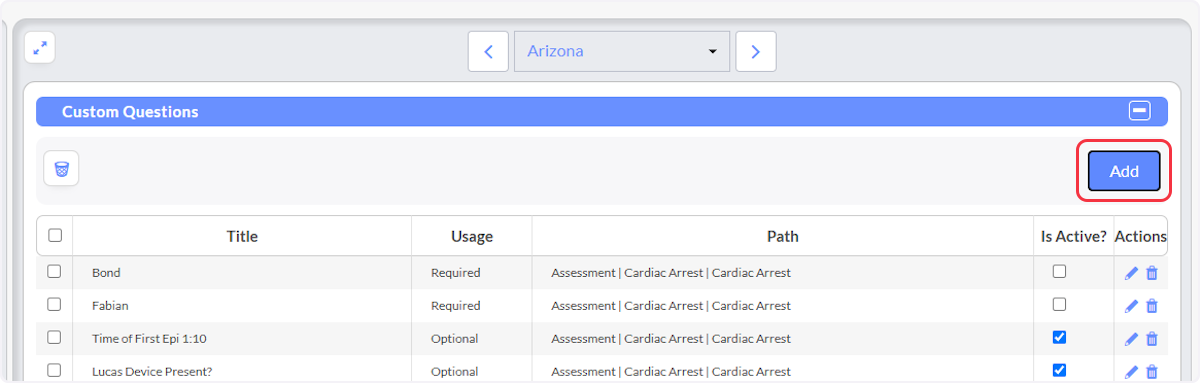Delete the Lucas Device Present? question

(x=1151, y=372)
